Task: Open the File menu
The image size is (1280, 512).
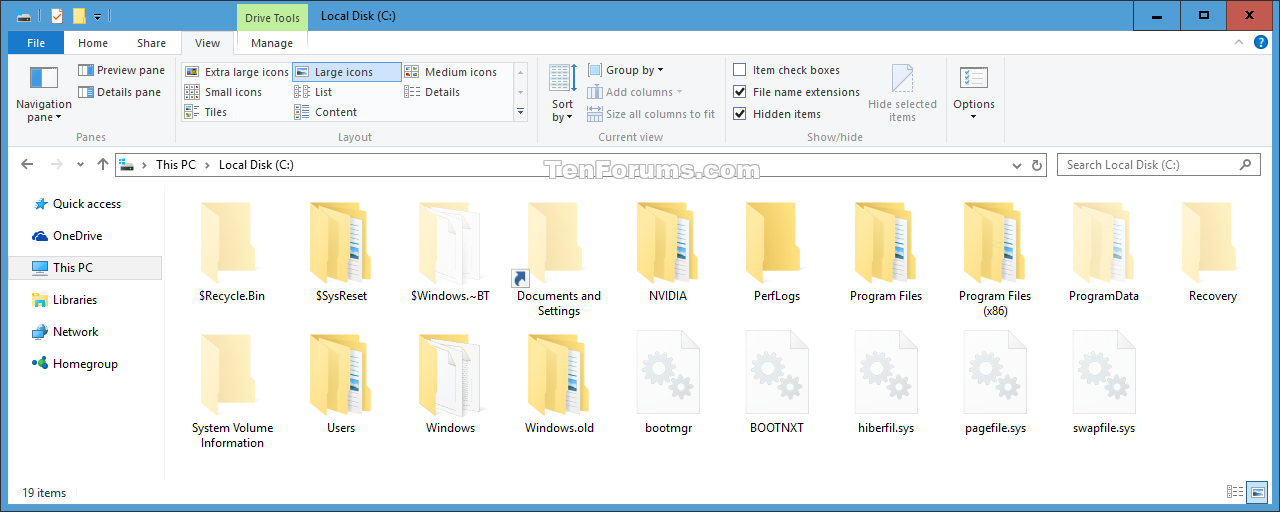Action: tap(36, 43)
